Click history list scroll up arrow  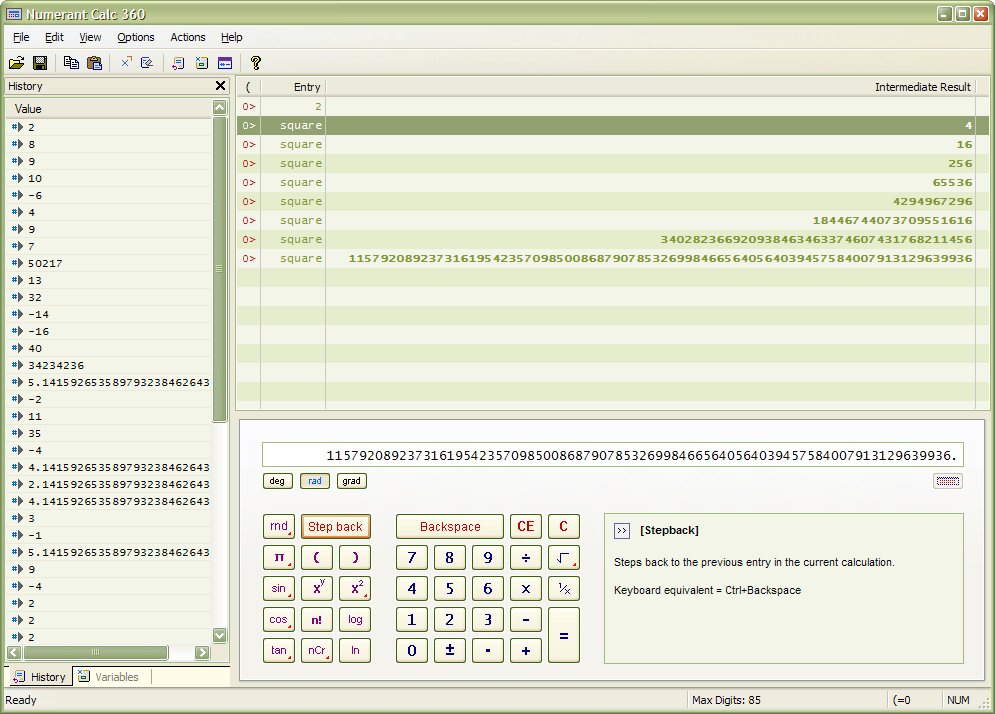(x=220, y=107)
